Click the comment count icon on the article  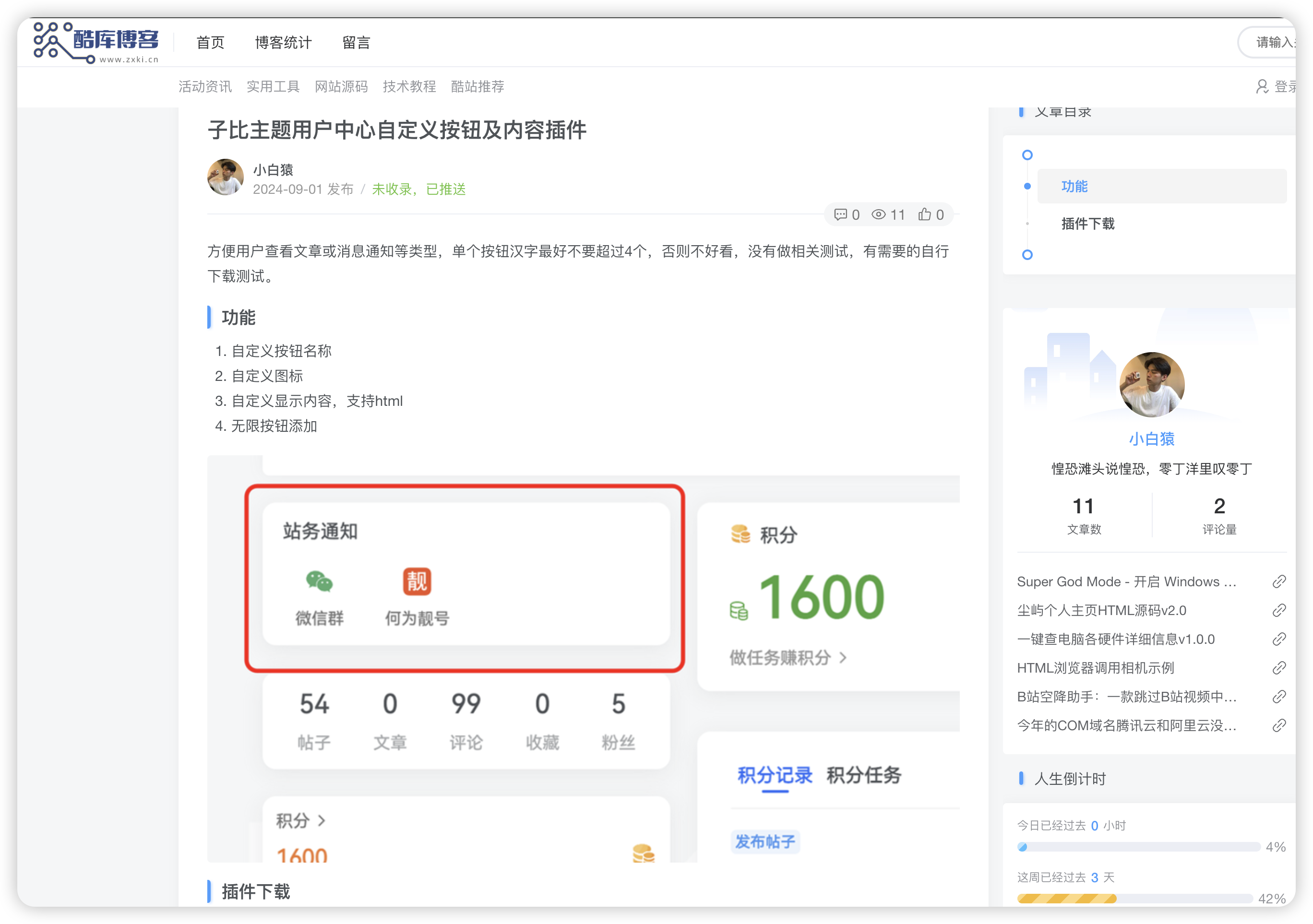841,214
